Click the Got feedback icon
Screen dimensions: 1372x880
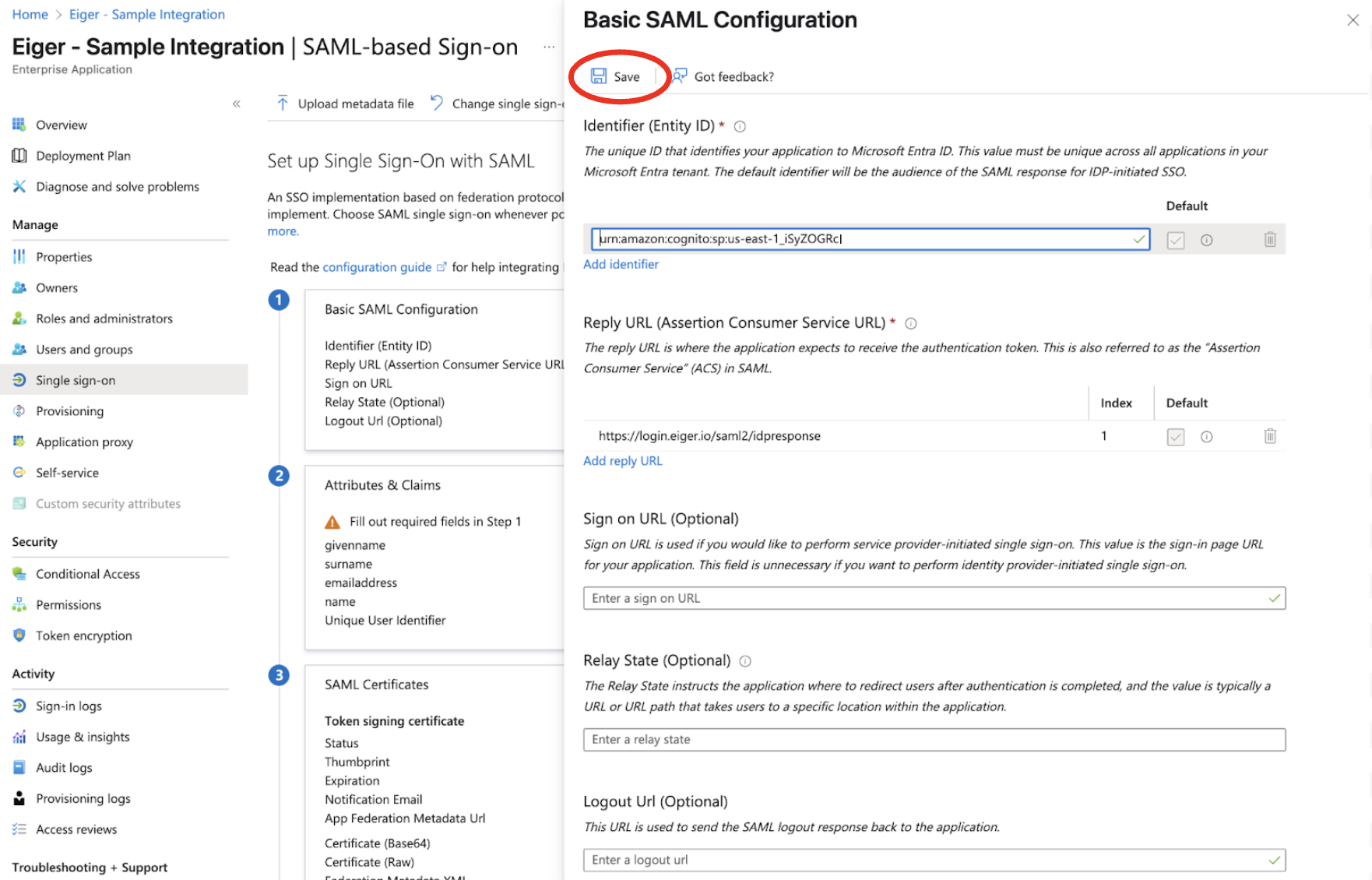680,76
